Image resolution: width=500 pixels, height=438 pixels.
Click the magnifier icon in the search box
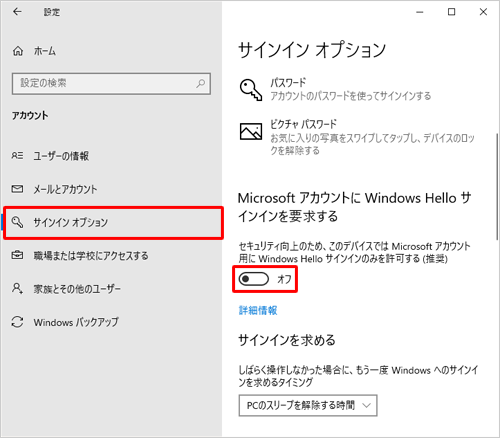[x=200, y=83]
